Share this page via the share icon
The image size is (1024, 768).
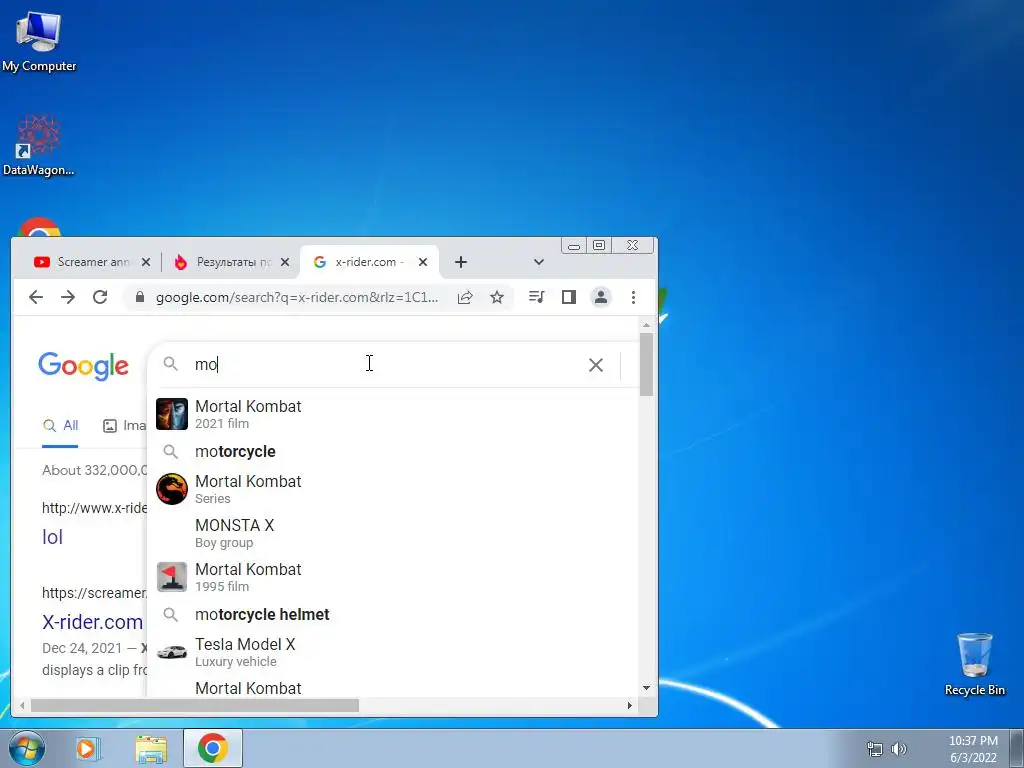[465, 297]
